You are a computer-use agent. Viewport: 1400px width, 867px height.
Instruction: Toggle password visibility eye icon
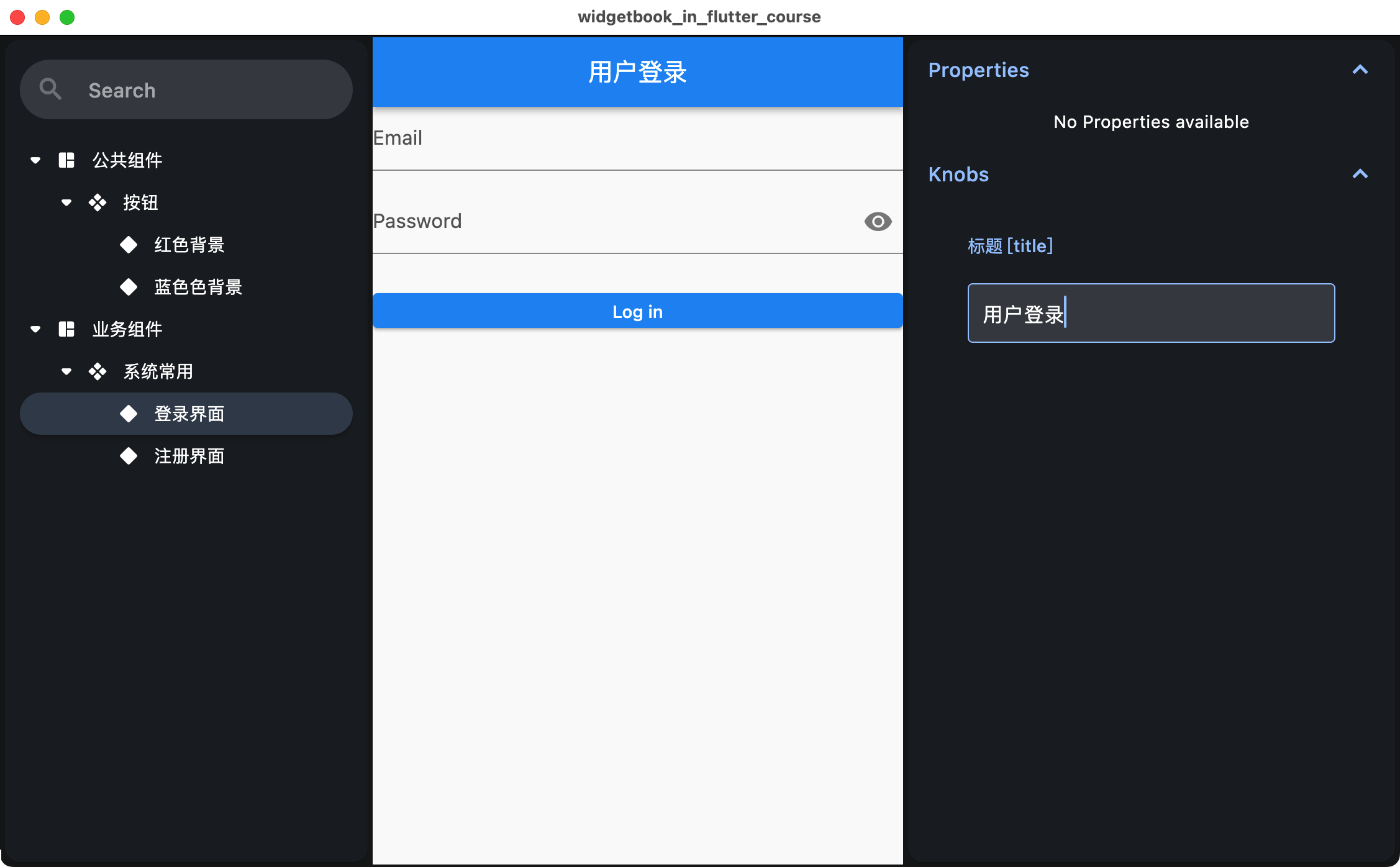[878, 222]
